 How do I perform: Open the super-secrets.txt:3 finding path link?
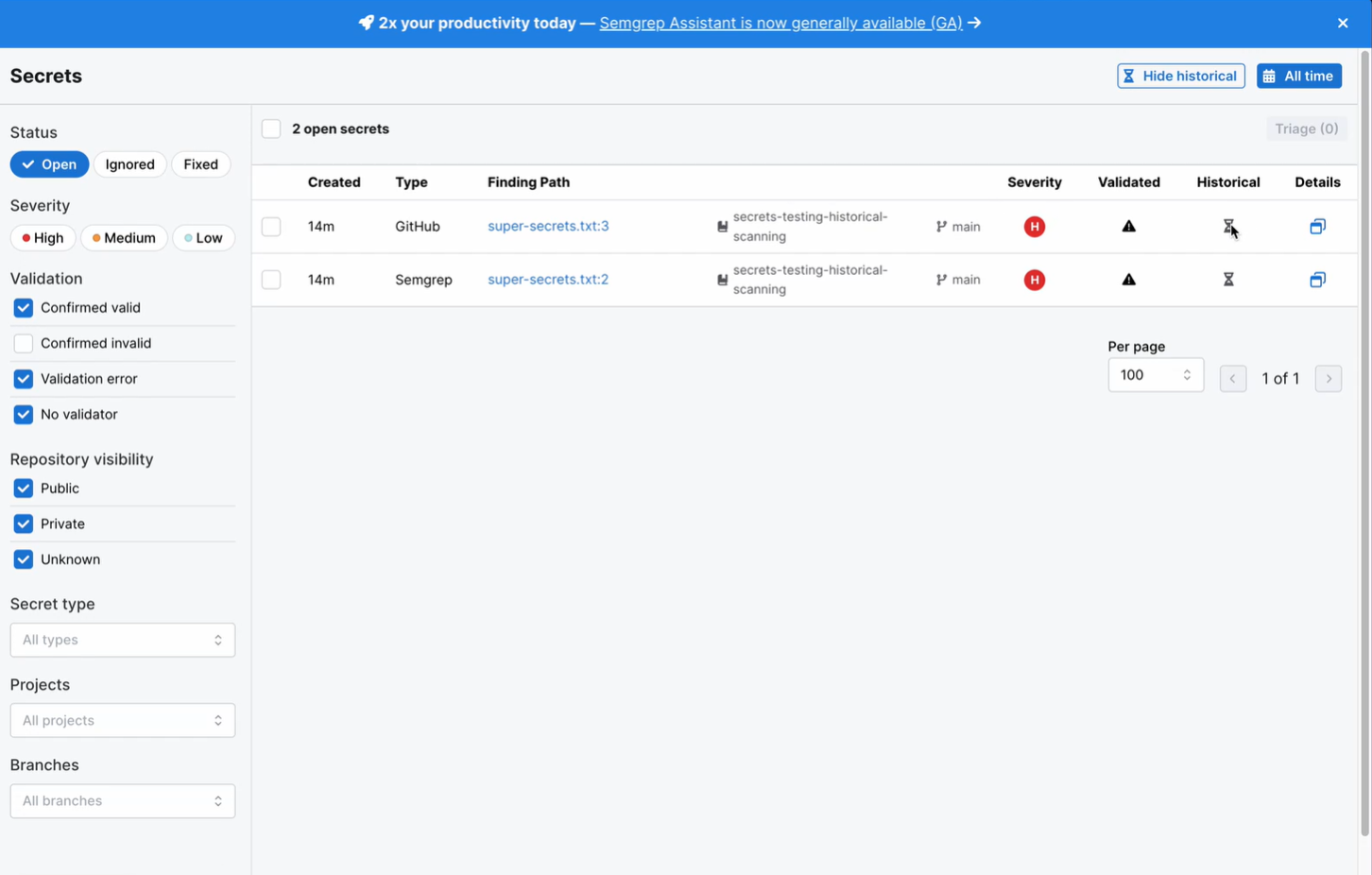click(548, 227)
